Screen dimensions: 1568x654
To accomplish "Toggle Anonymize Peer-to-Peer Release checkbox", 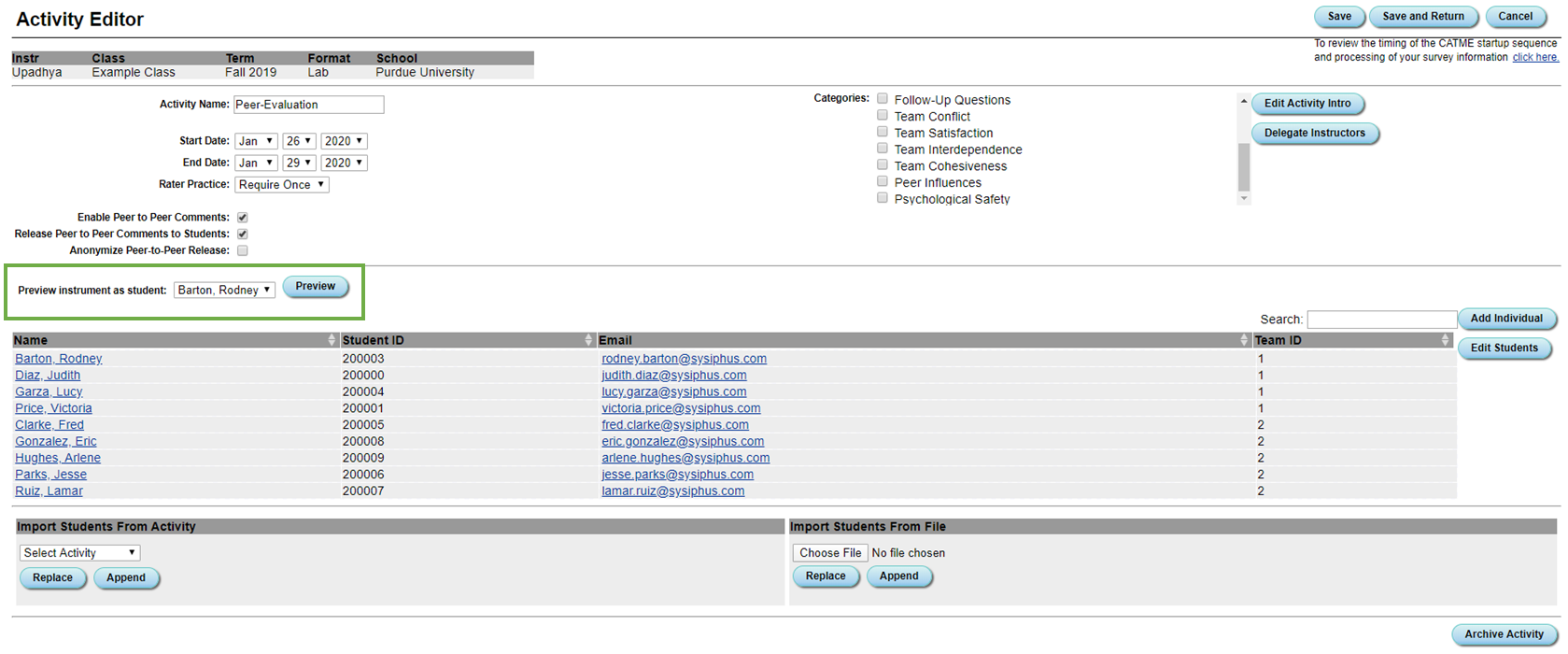I will [243, 250].
